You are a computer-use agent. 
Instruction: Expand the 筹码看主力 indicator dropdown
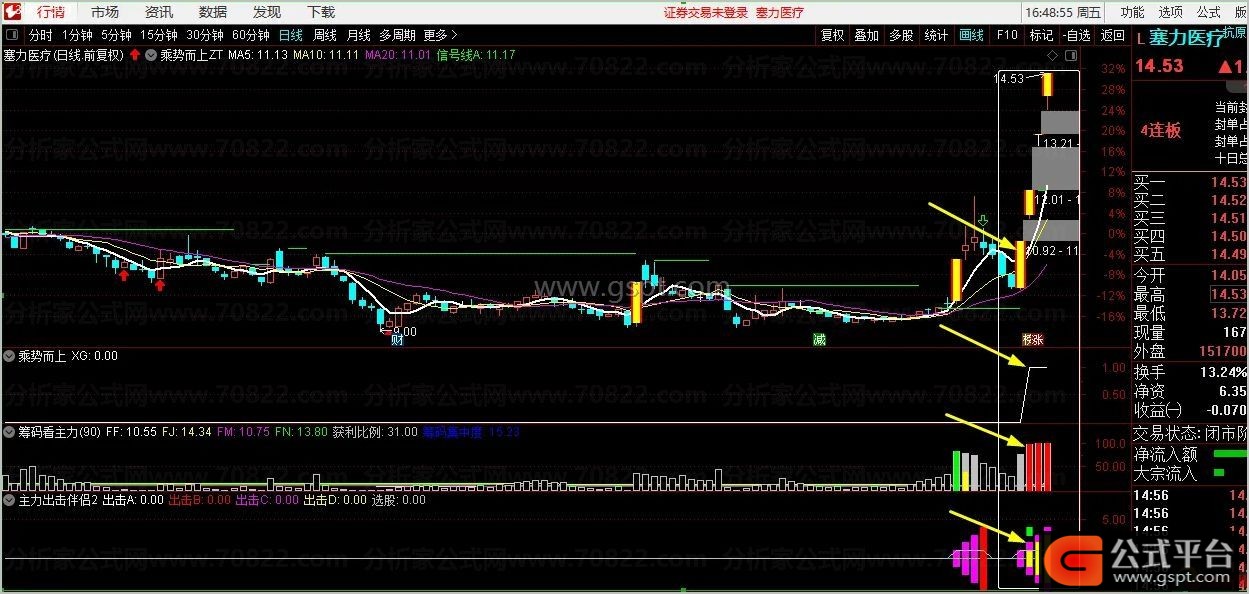pyautogui.click(x=10, y=432)
